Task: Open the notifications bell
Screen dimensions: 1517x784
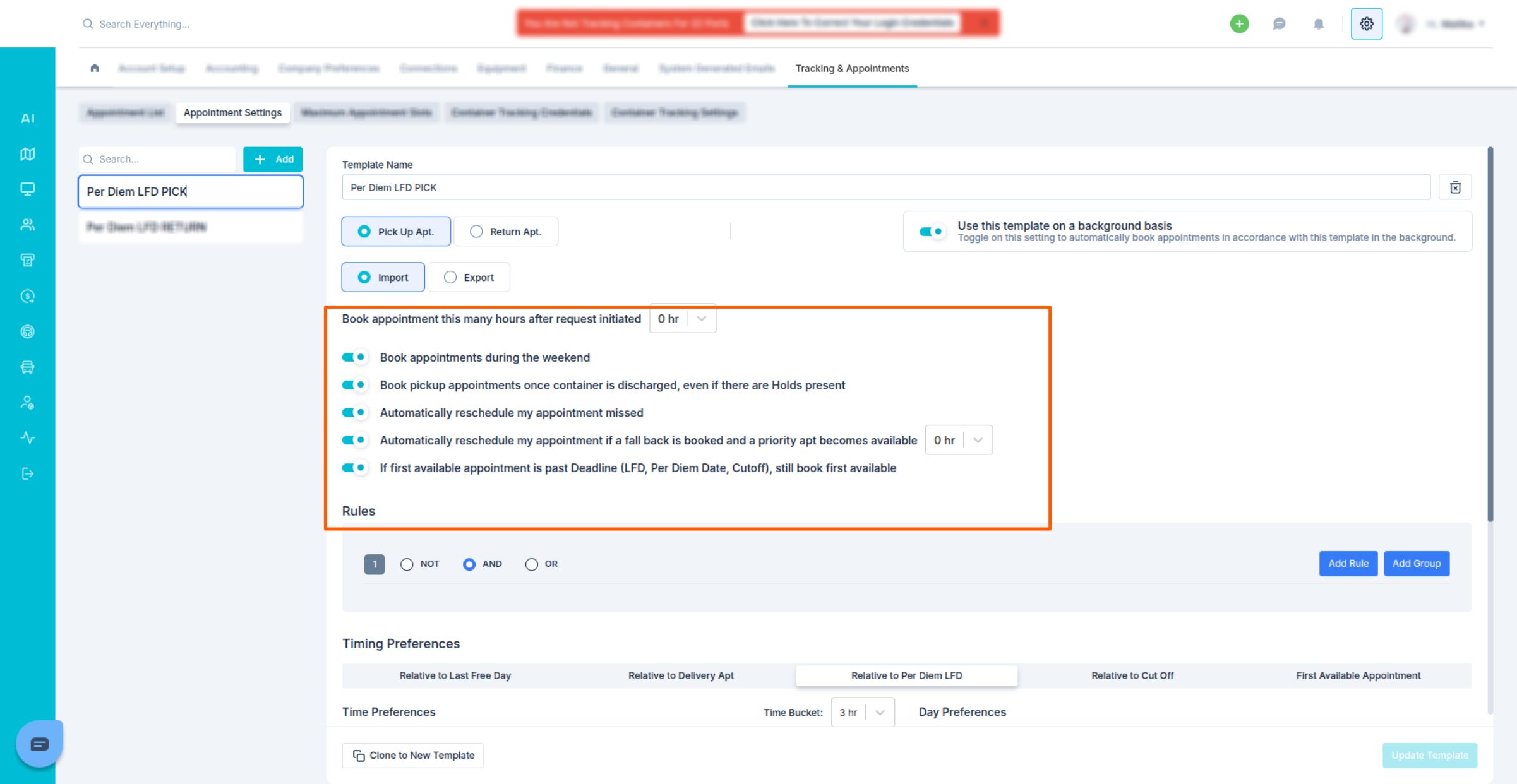Action: point(1318,24)
